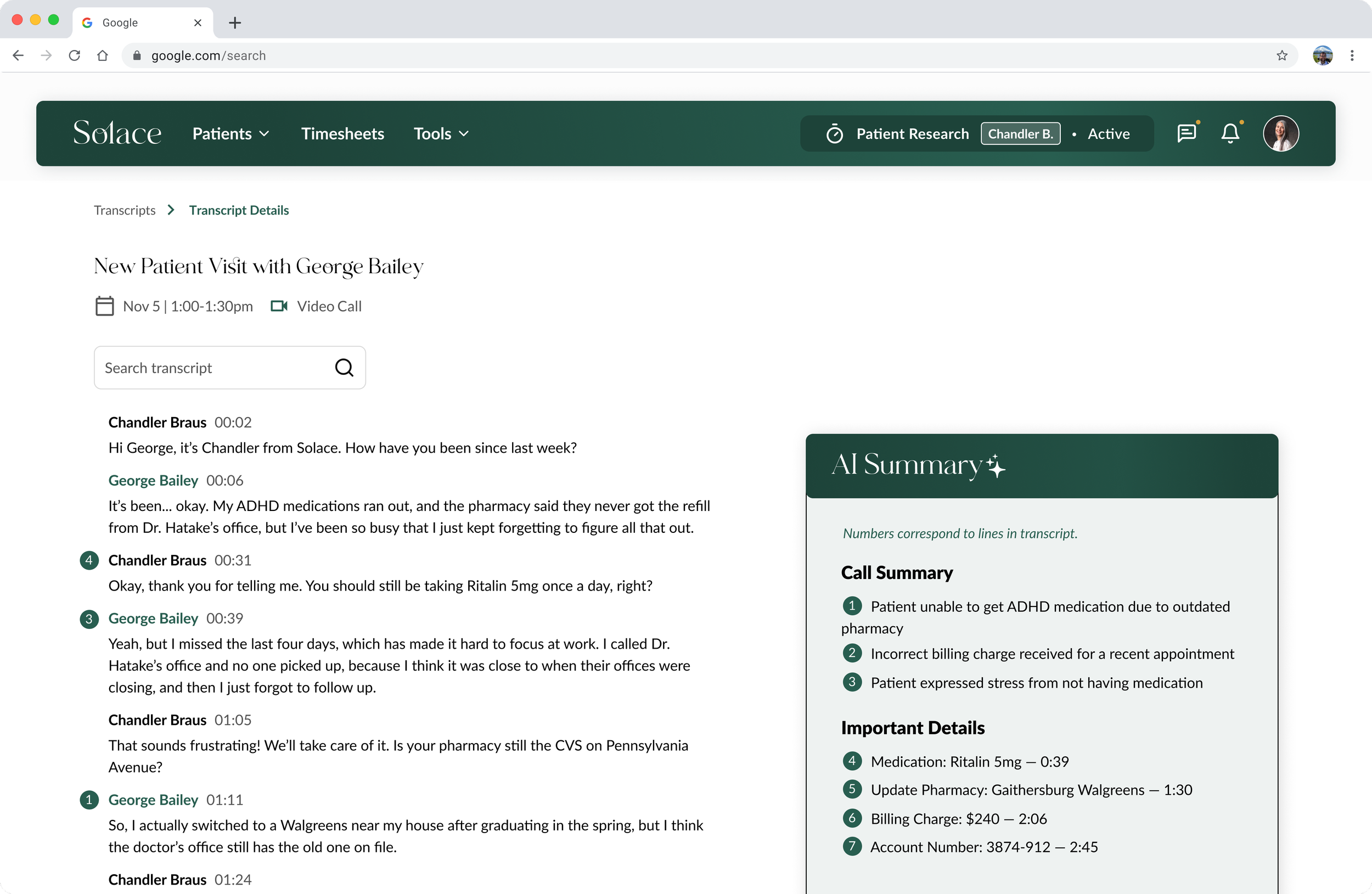Open the chat messages icon
This screenshot has height=894, width=1372.
point(1186,133)
